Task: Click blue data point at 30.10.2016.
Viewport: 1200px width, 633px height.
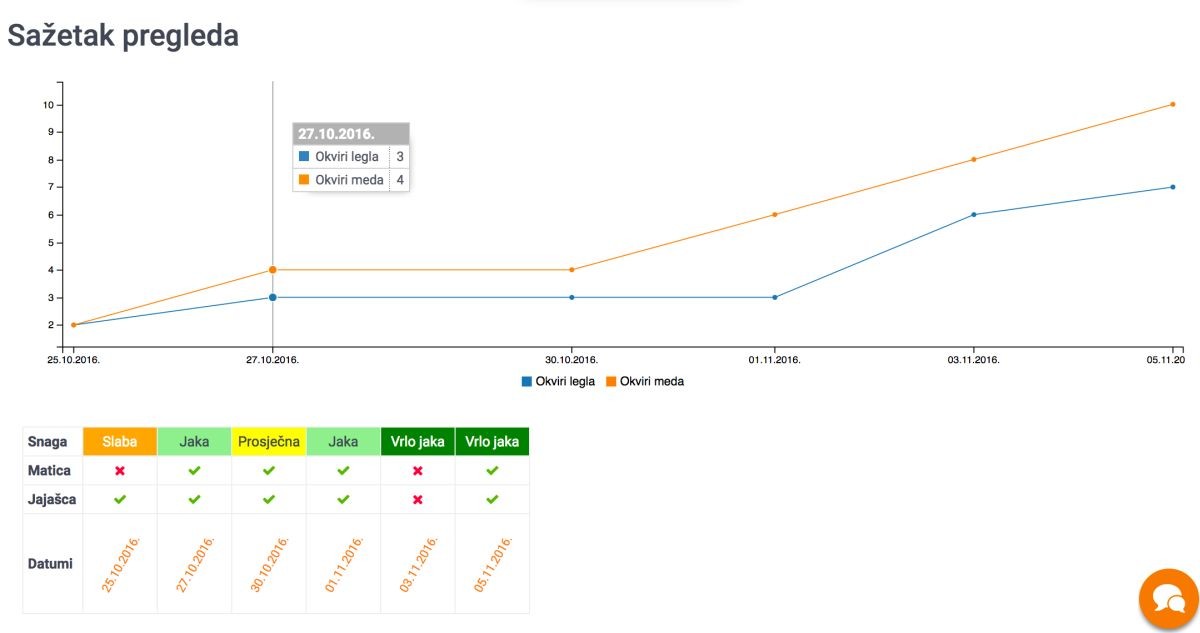Action: (572, 297)
